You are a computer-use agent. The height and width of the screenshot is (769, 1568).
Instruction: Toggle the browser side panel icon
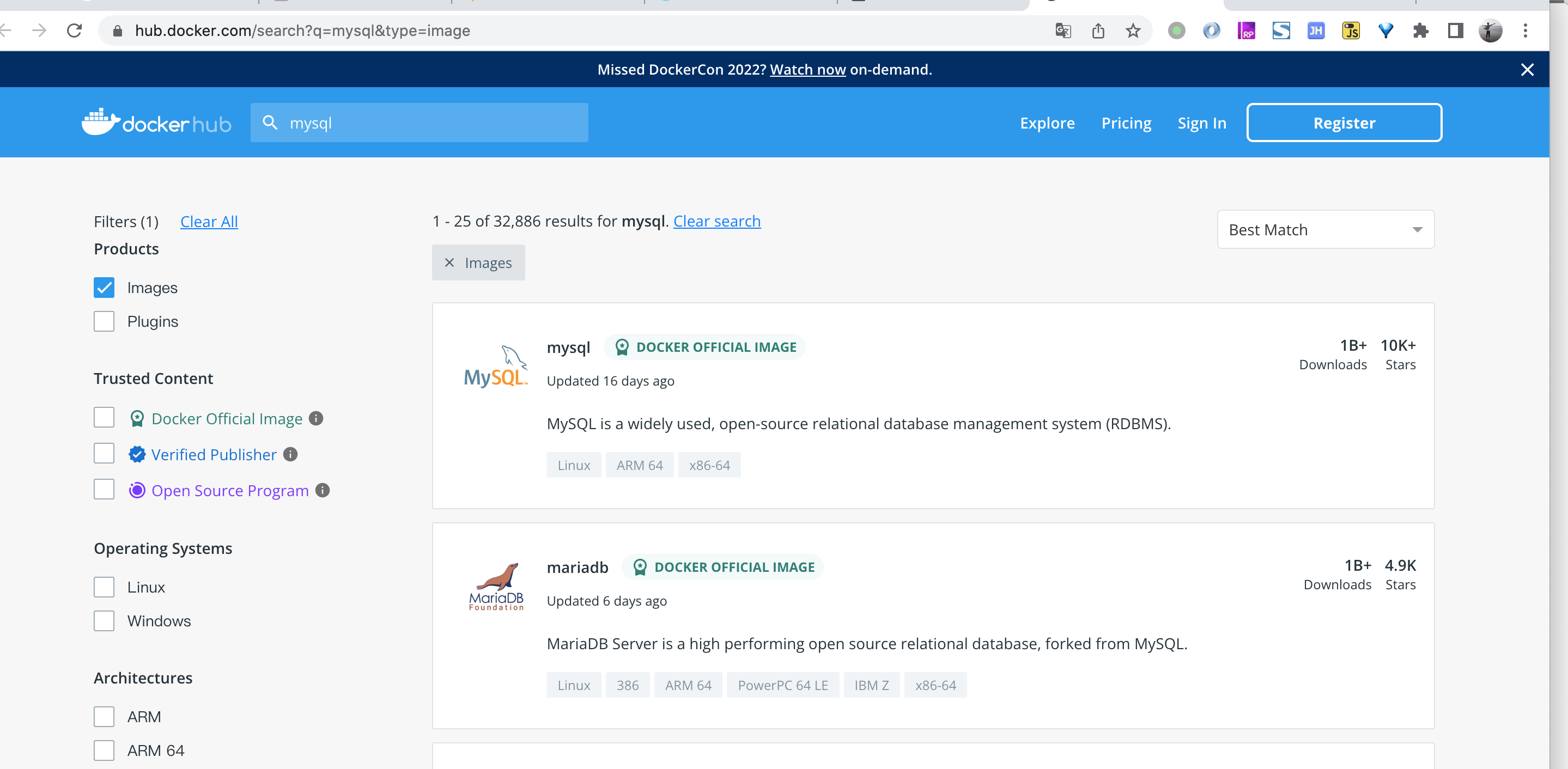pos(1455,30)
